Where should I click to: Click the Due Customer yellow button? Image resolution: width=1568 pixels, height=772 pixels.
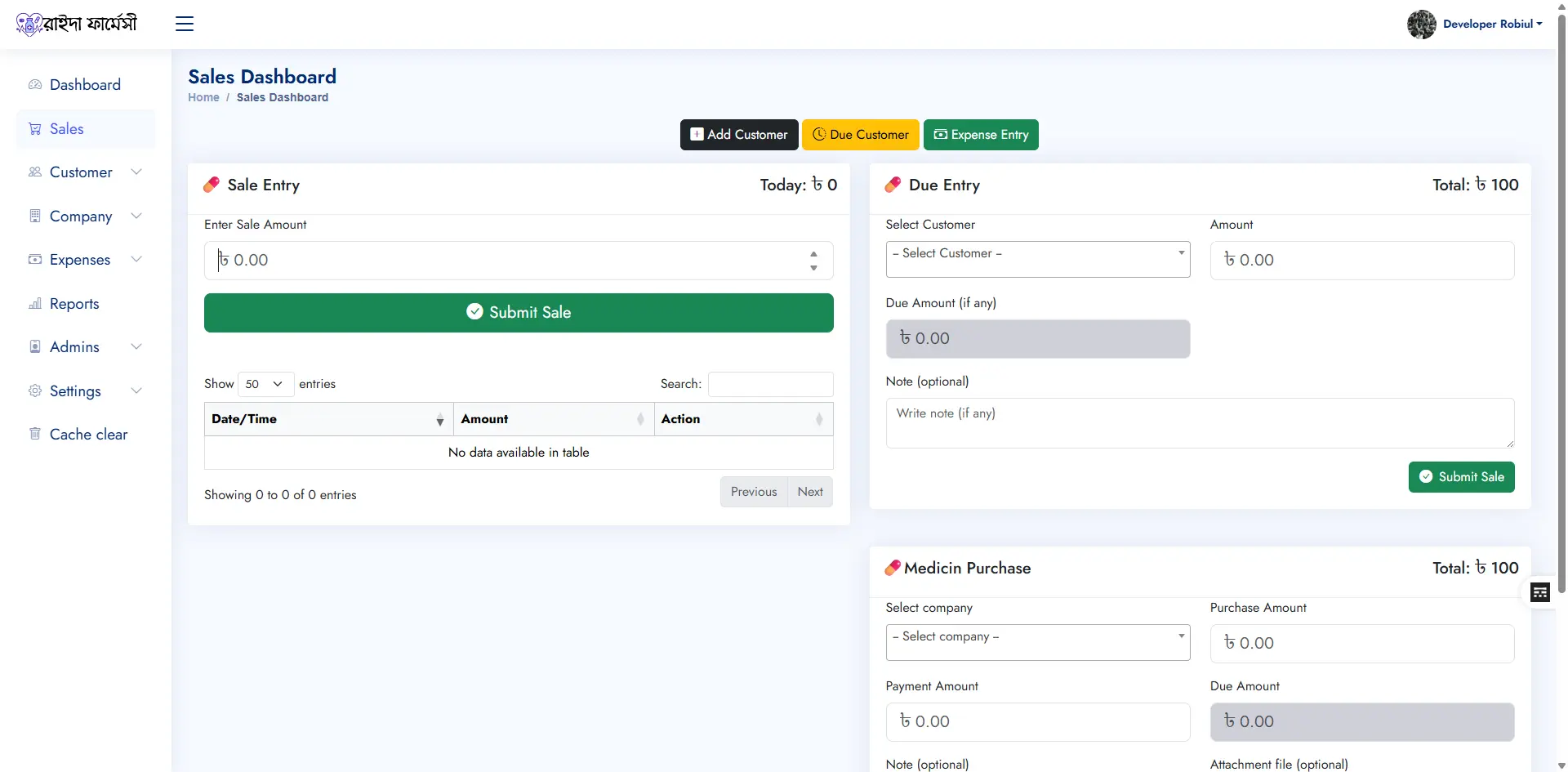point(860,135)
